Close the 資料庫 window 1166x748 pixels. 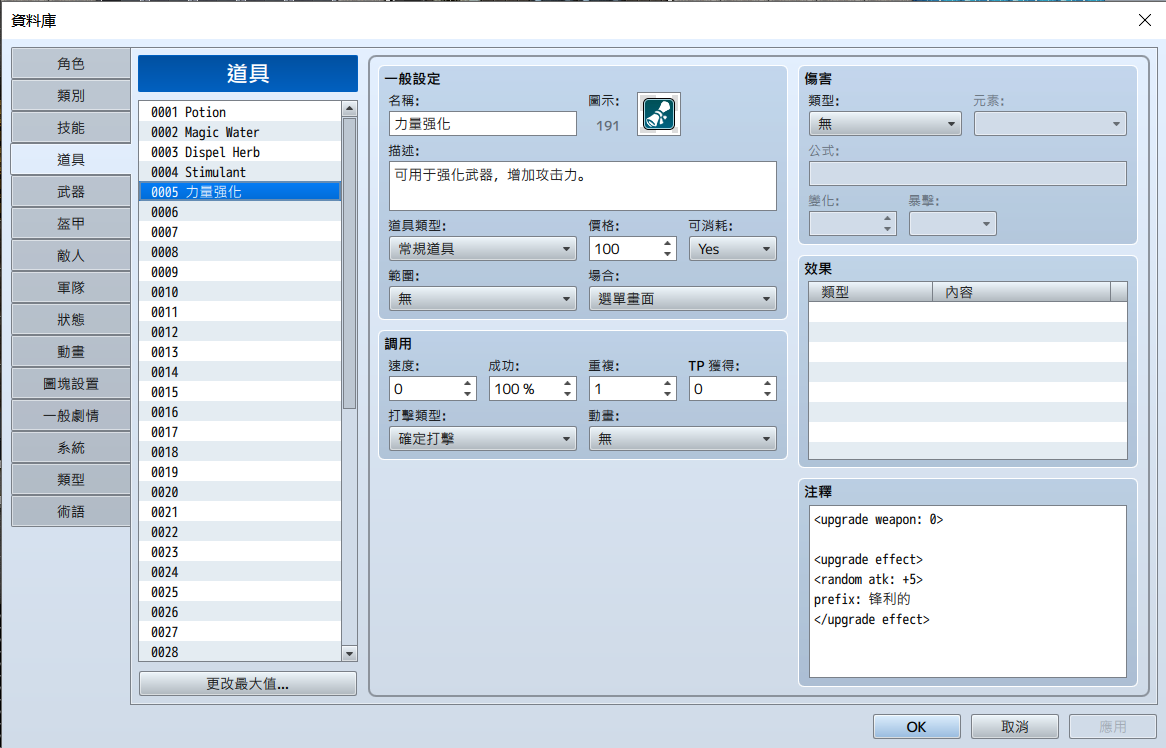1144,20
